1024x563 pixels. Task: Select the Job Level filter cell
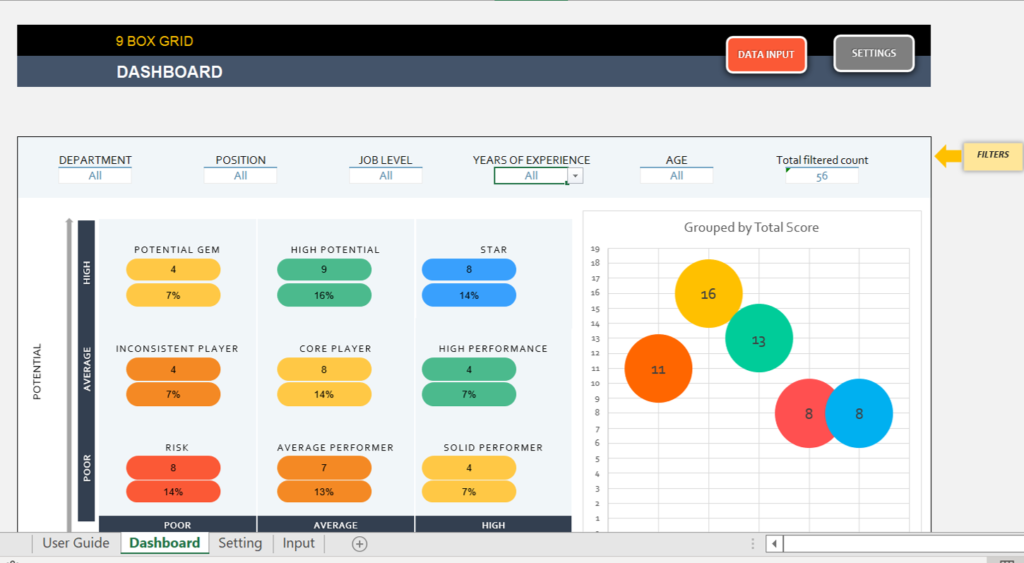pos(385,176)
